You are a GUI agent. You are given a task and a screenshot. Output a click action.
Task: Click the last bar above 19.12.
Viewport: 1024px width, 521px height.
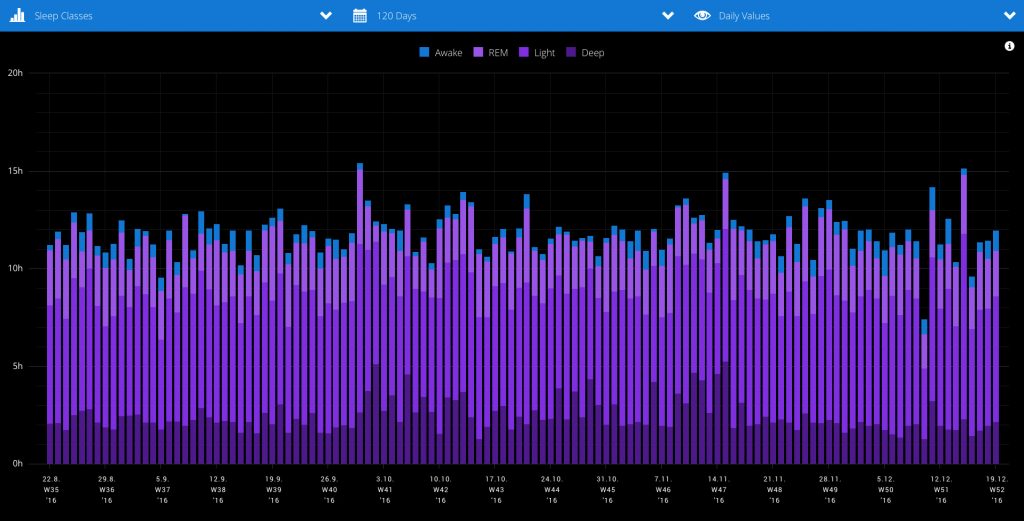pos(996,347)
